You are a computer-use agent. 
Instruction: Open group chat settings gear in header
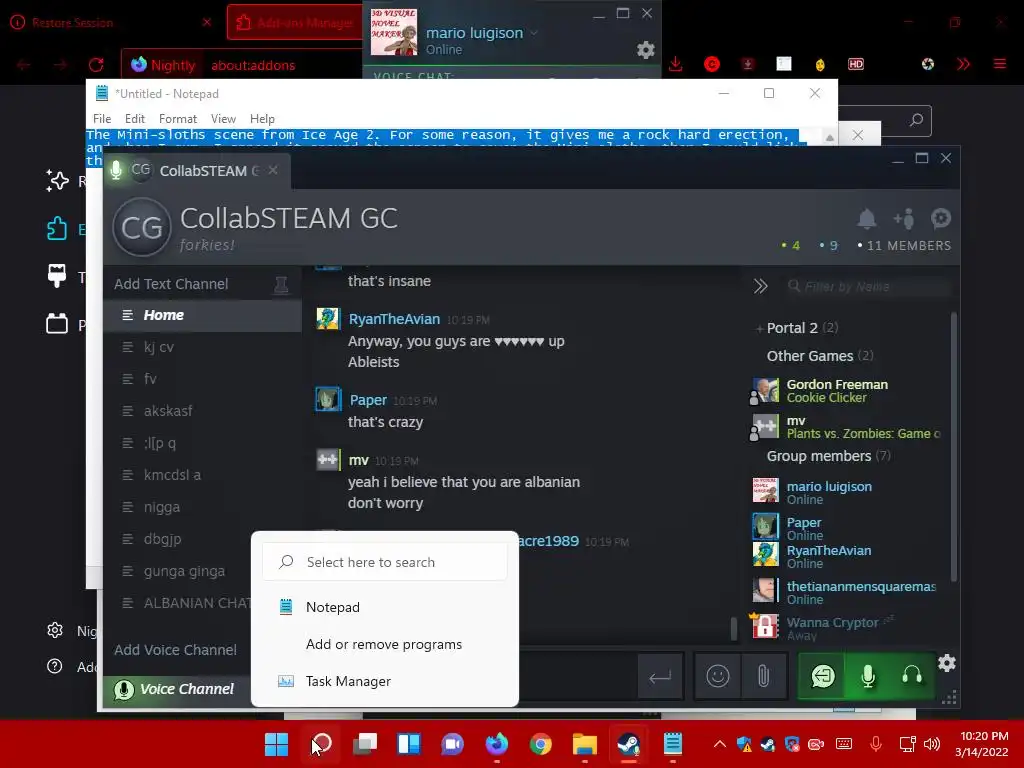pos(940,218)
